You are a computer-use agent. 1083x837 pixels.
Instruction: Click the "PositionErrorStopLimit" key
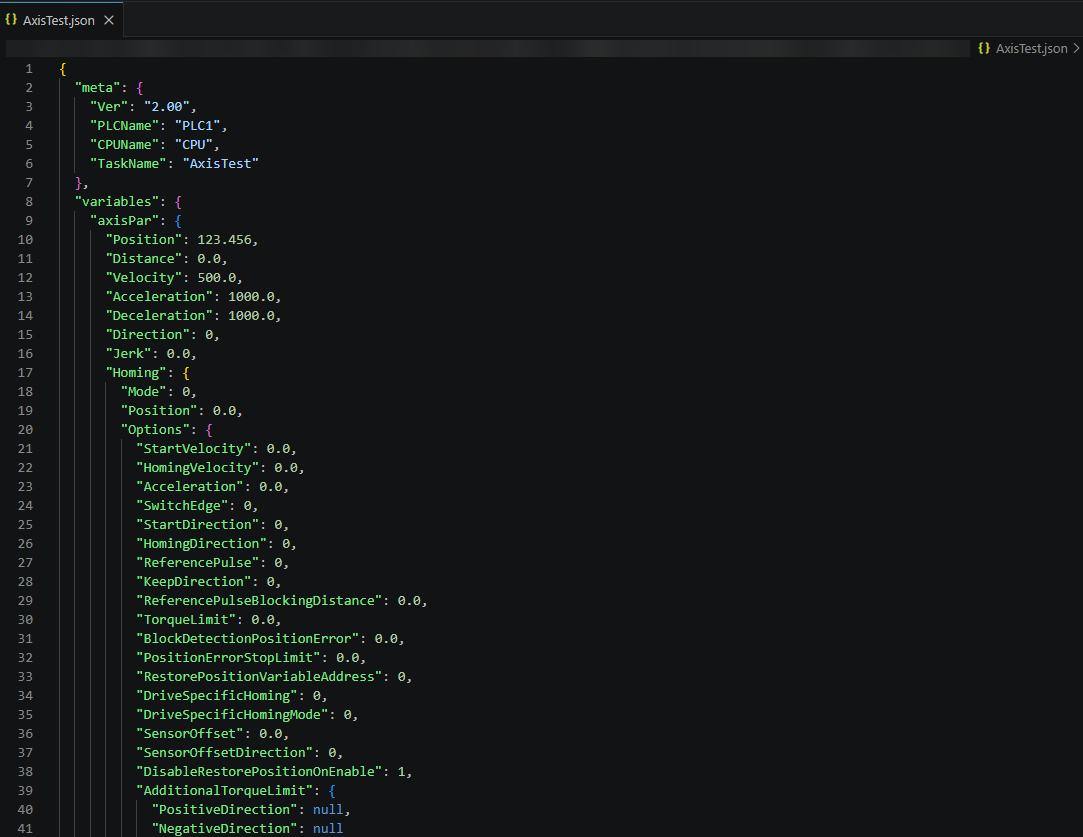click(229, 657)
